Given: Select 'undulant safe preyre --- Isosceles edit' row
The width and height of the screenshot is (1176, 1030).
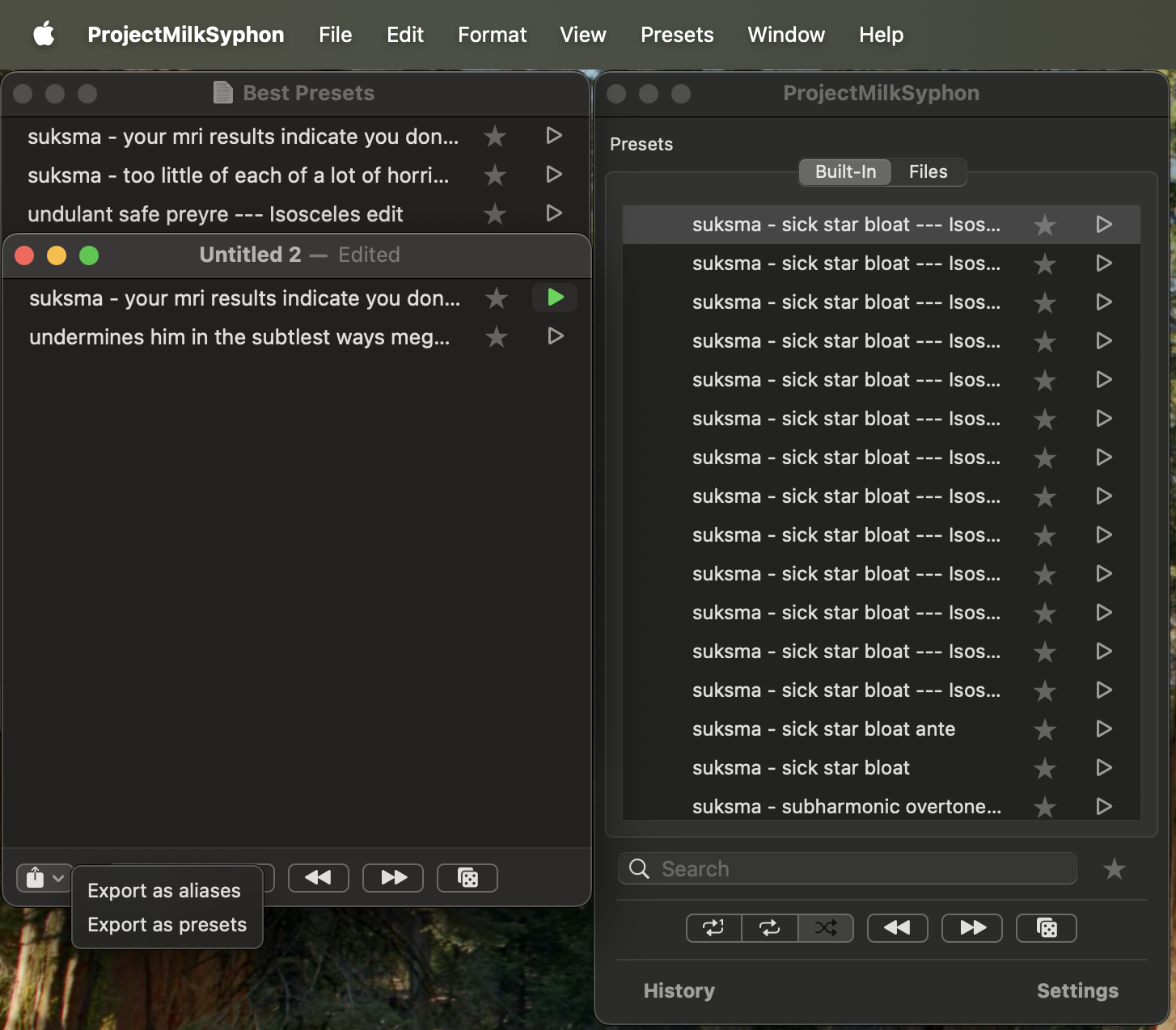Looking at the screenshot, I should coord(295,214).
